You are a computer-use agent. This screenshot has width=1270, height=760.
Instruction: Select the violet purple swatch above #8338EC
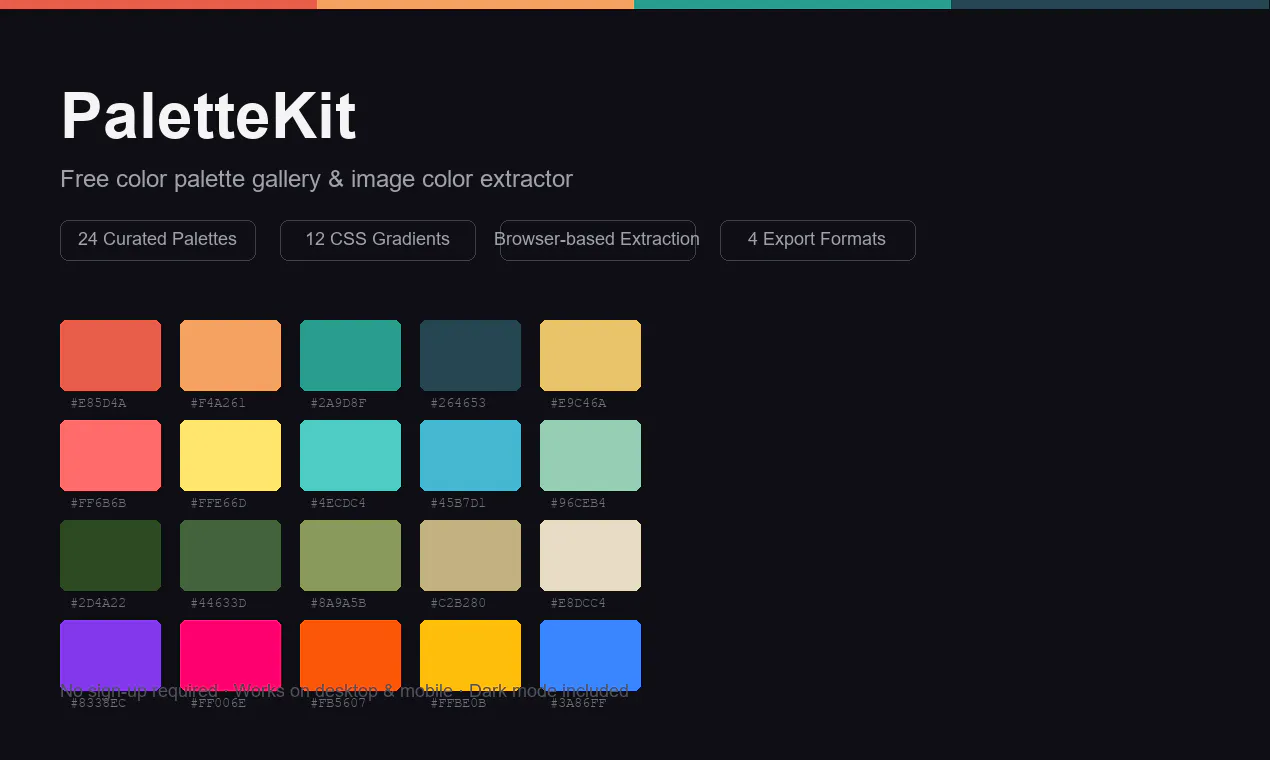pos(110,655)
